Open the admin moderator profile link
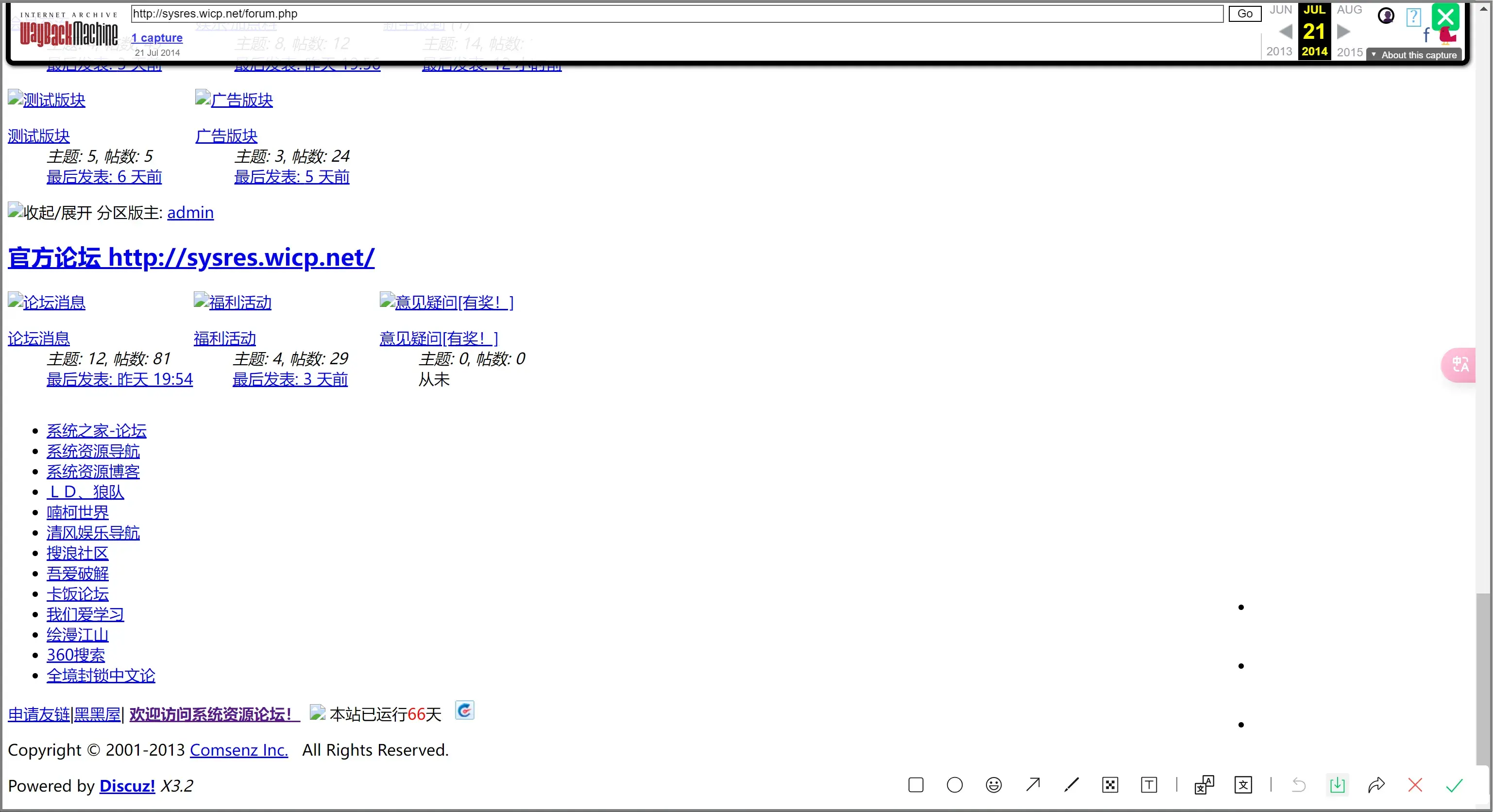Viewport: 1493px width, 812px height. 190,213
